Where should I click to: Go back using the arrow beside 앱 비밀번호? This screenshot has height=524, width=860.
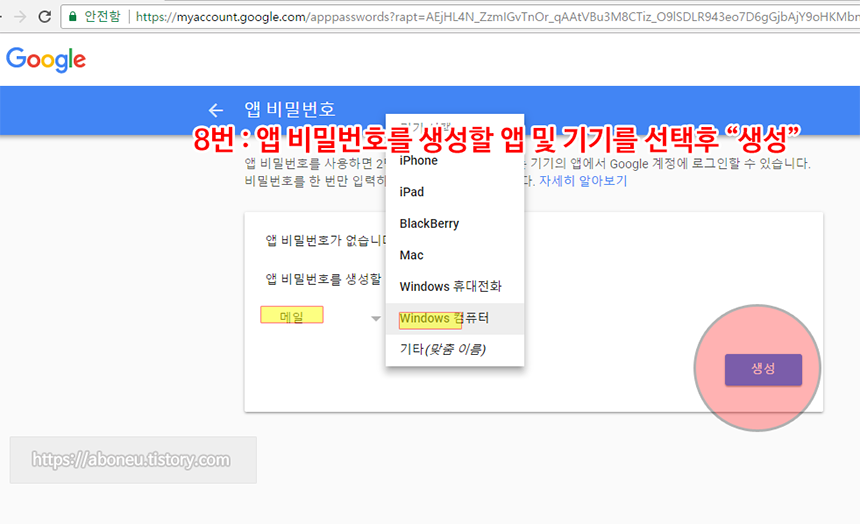pyautogui.click(x=216, y=110)
